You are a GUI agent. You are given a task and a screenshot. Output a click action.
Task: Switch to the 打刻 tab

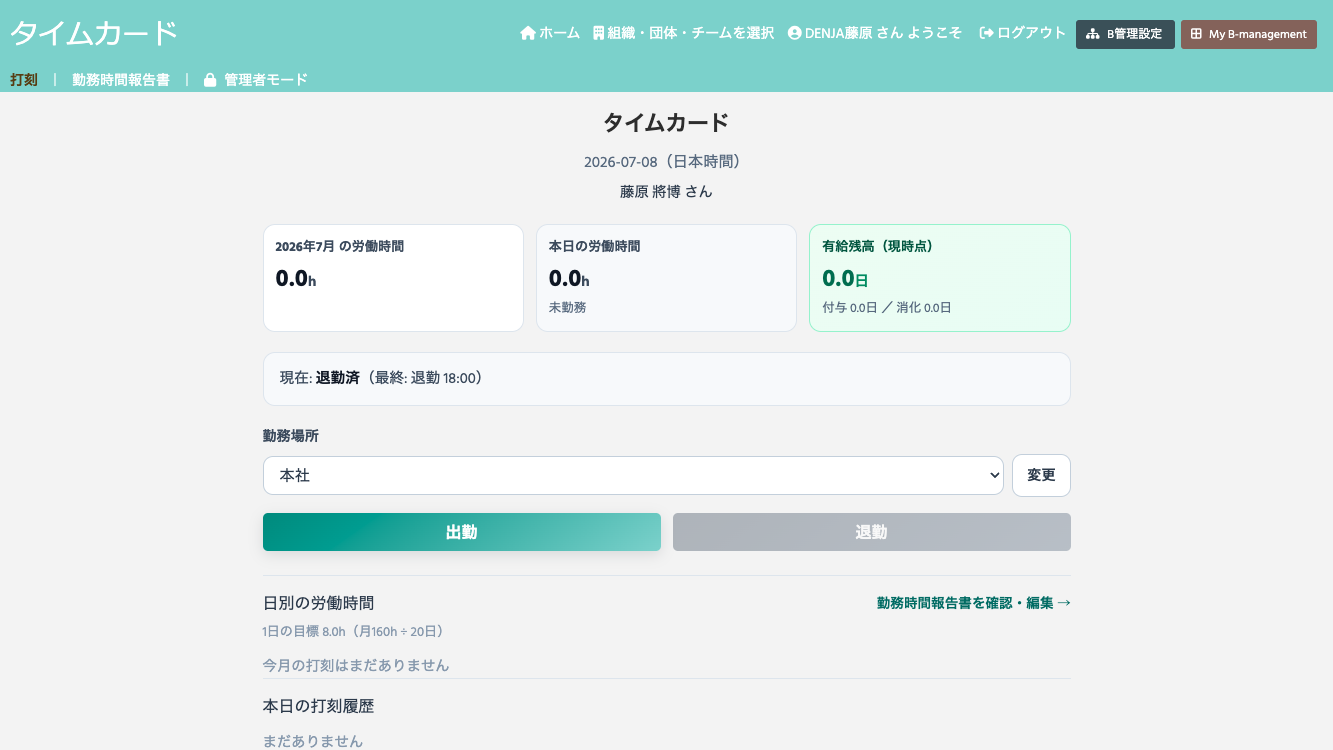24,80
